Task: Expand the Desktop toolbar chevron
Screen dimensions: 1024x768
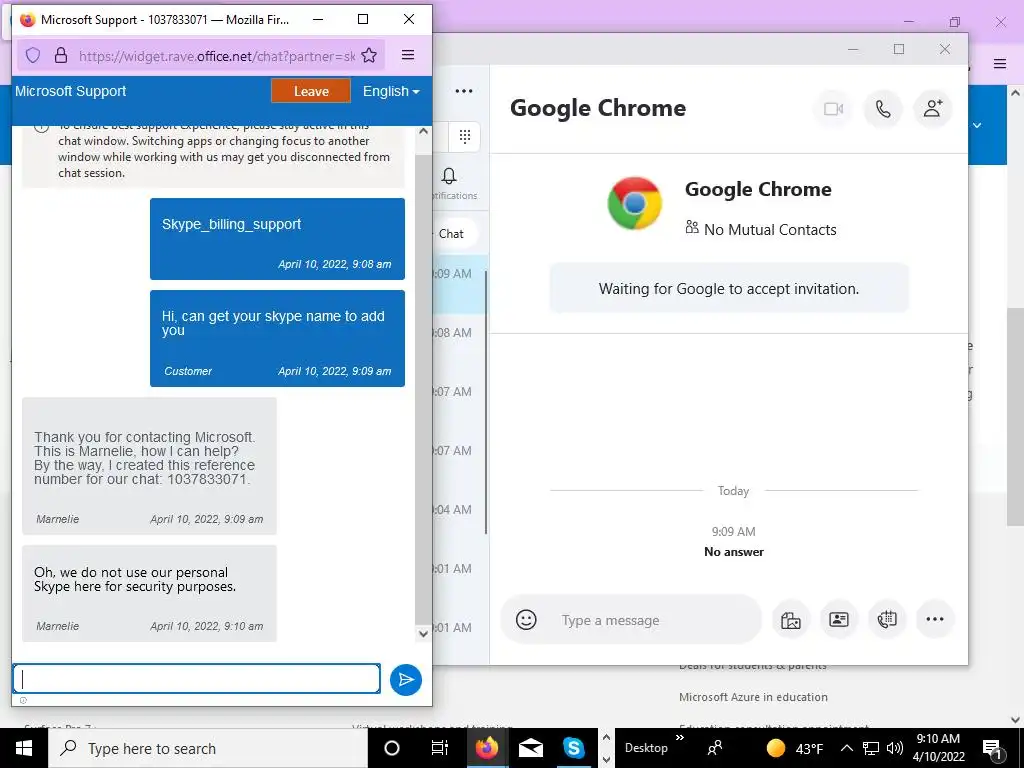Action: (x=680, y=738)
